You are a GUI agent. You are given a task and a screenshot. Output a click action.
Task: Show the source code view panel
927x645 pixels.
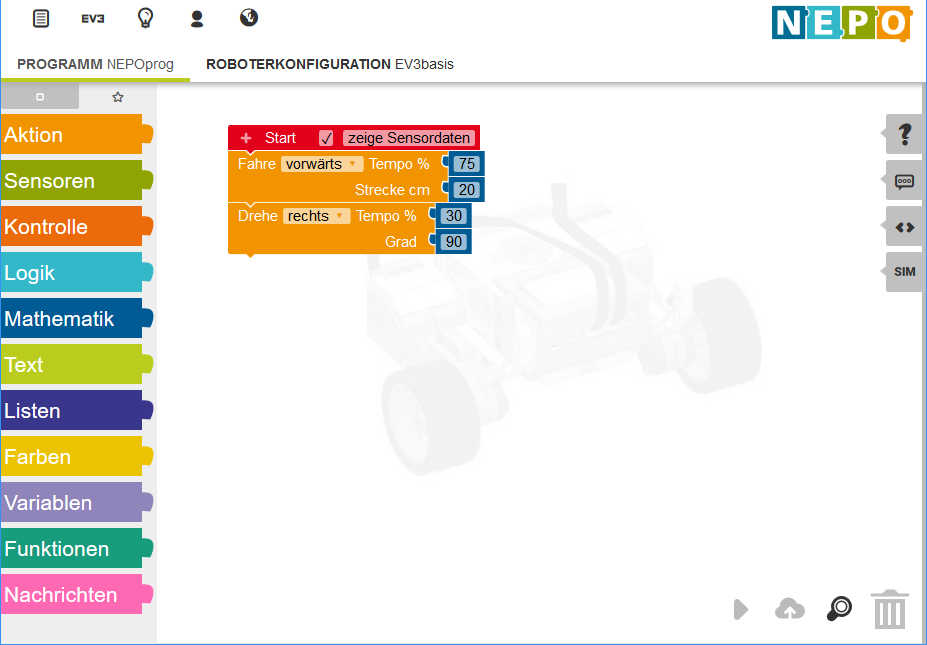point(905,226)
